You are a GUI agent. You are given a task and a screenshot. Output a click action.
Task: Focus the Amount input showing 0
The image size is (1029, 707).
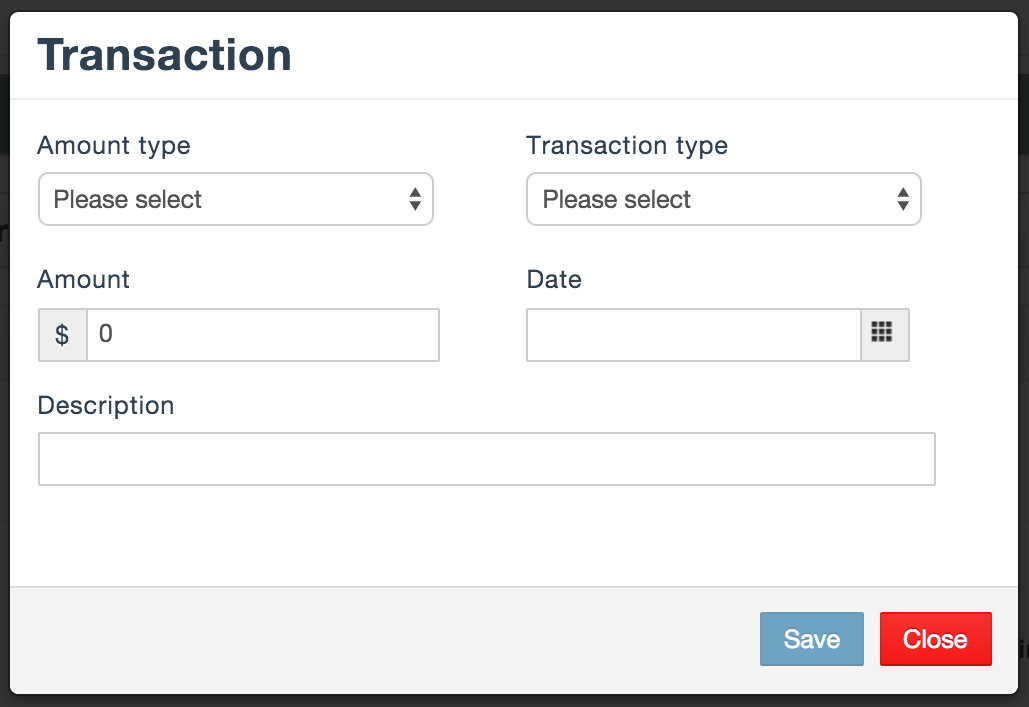click(263, 335)
